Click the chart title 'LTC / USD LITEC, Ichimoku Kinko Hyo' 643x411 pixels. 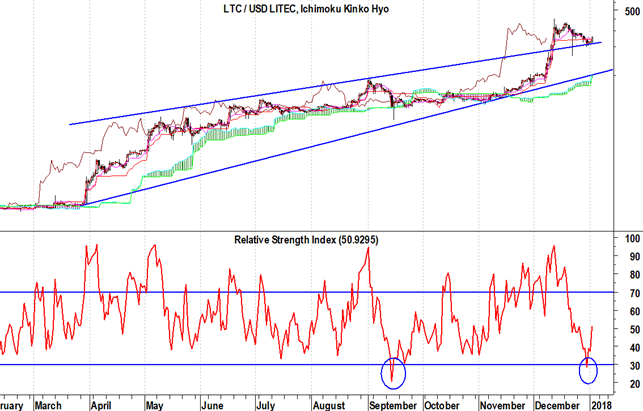[306, 9]
